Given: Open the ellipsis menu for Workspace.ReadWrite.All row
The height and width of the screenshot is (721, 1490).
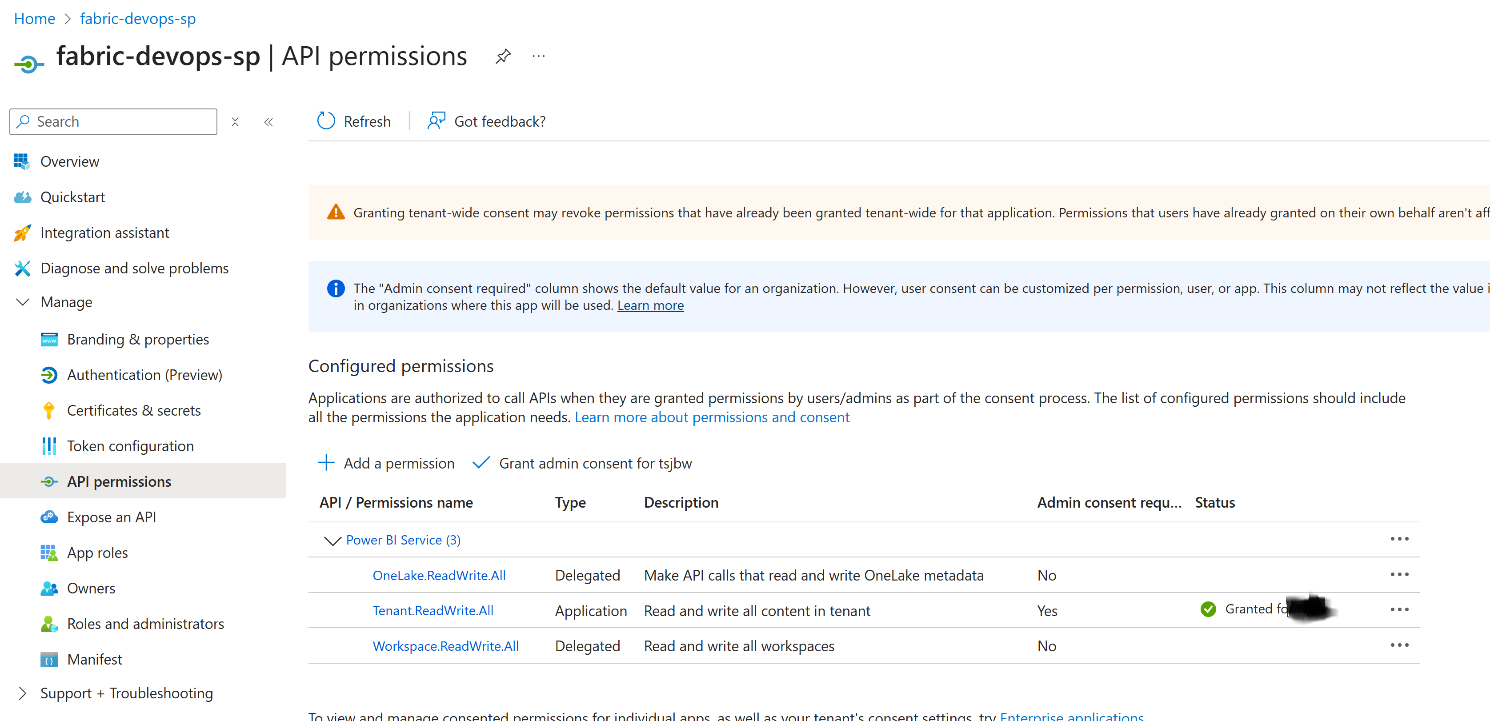Looking at the screenshot, I should 1399,646.
